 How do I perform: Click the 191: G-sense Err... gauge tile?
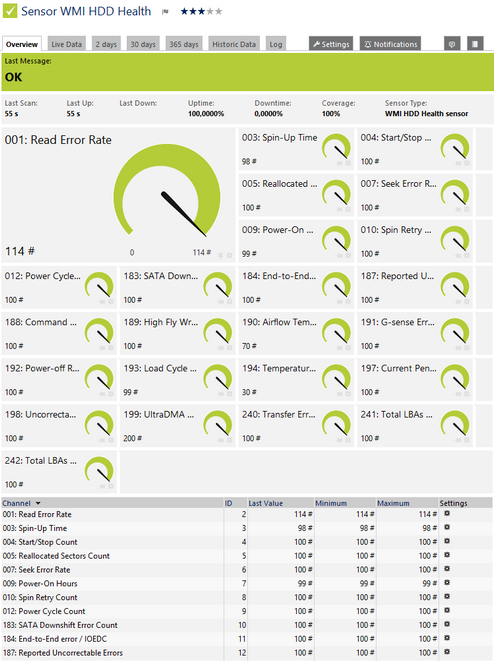click(x=415, y=333)
